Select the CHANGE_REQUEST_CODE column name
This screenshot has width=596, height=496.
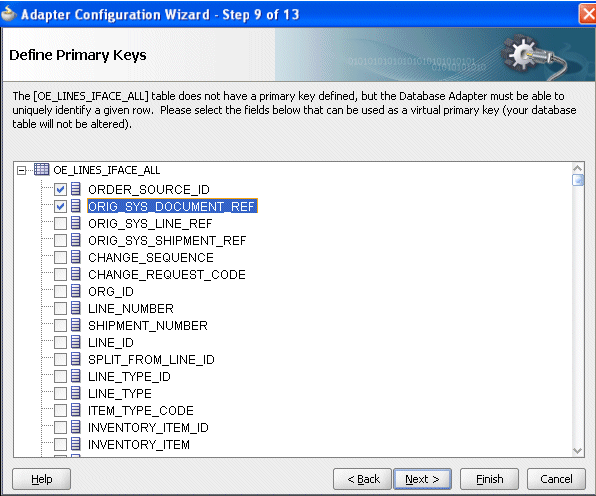[167, 274]
